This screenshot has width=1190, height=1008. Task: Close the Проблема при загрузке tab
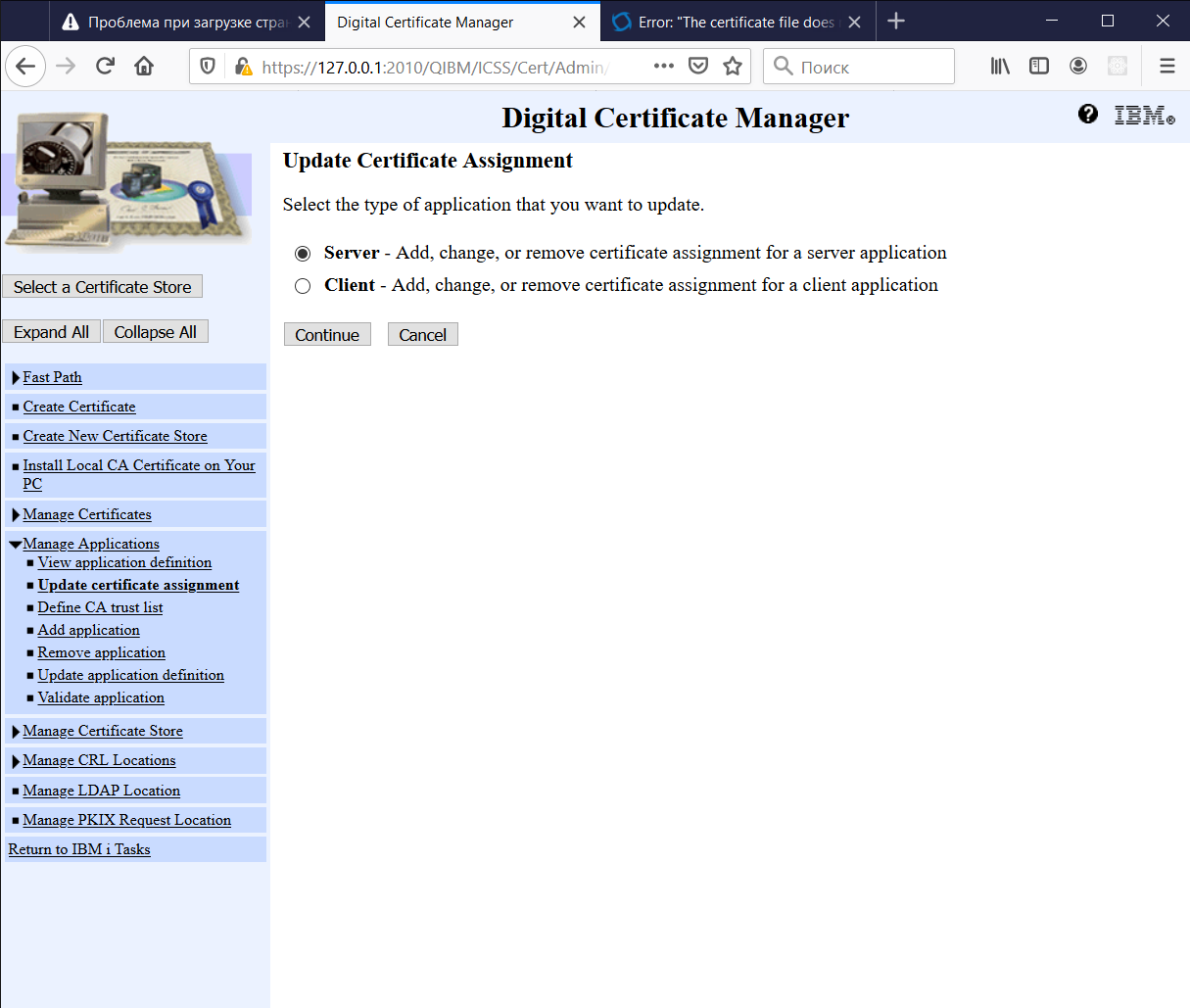coord(305,22)
